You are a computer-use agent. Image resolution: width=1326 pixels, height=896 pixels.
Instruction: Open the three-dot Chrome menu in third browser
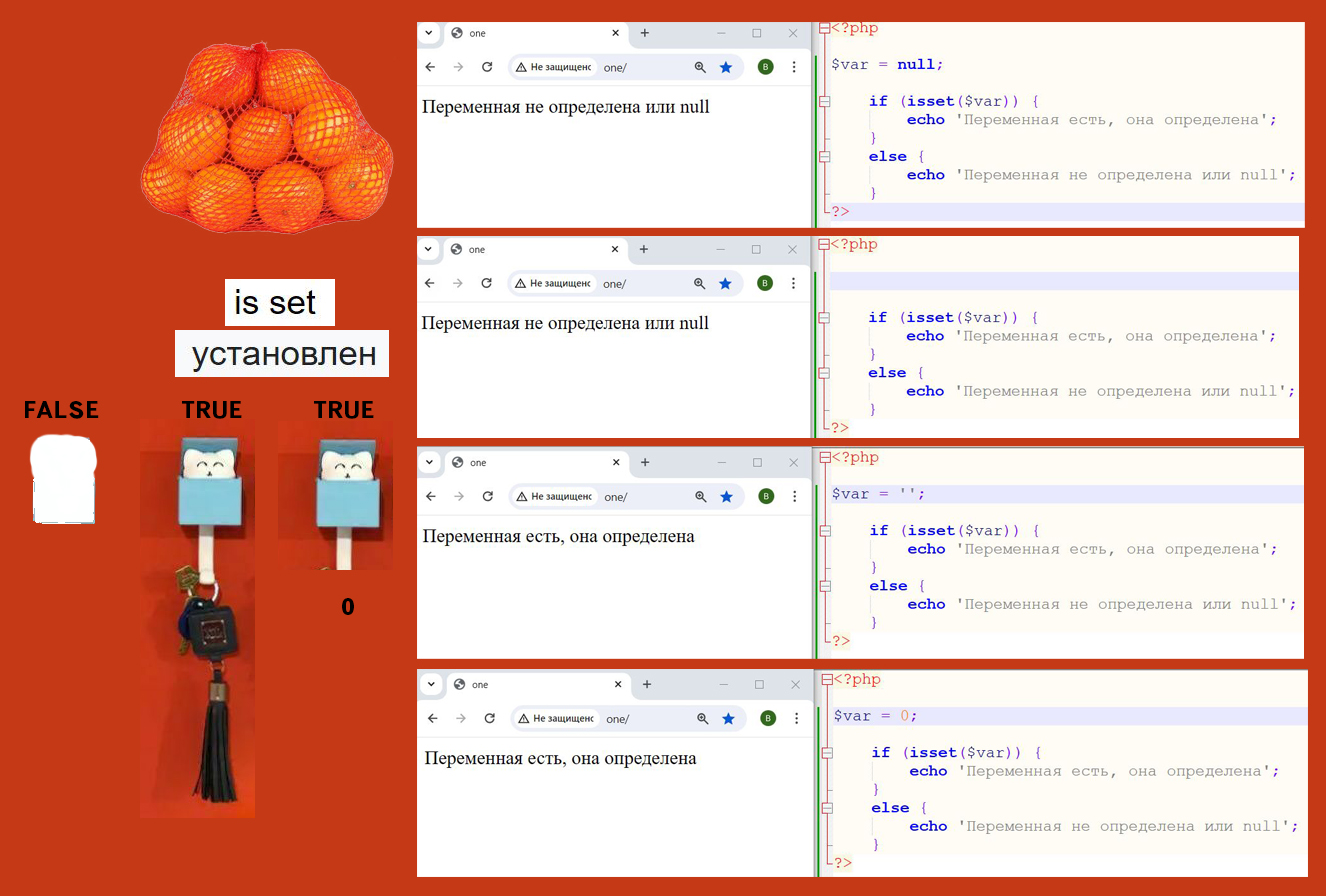click(795, 496)
